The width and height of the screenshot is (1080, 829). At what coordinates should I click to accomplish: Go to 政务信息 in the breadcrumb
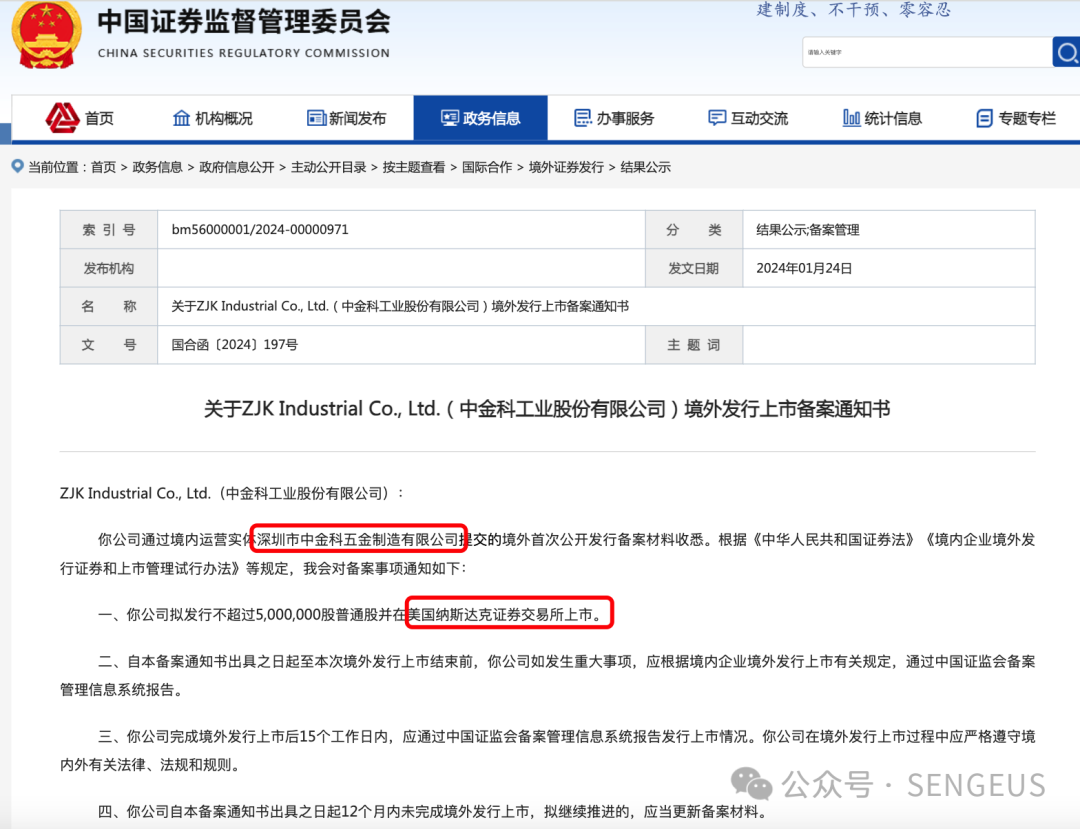157,167
